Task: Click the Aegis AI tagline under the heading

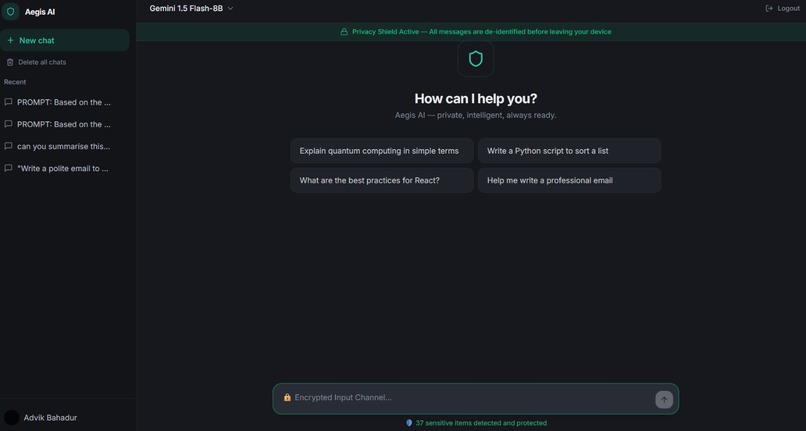Action: 475,115
